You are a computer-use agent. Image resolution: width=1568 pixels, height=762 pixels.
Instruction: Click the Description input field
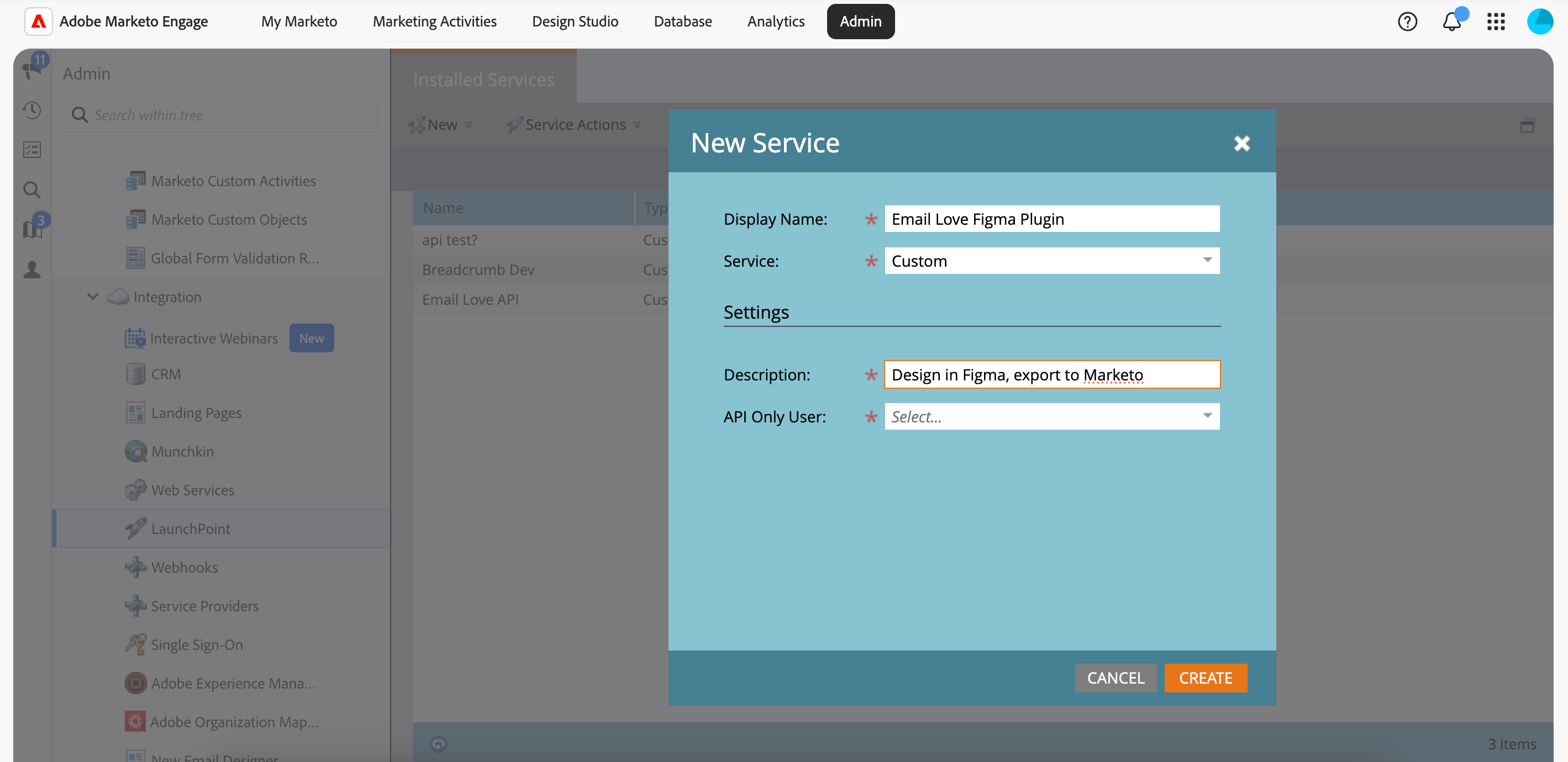[1051, 374]
